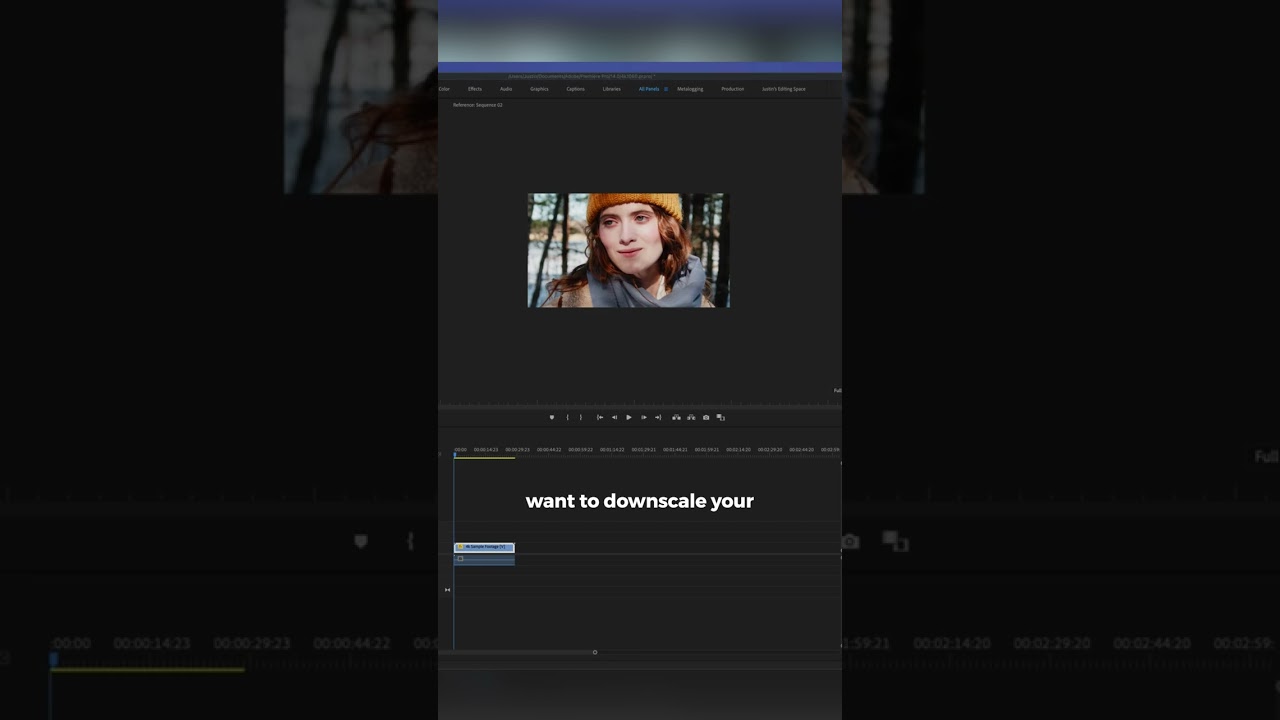Open All Panels workspace menu icon
The width and height of the screenshot is (1280, 720).
(666, 89)
